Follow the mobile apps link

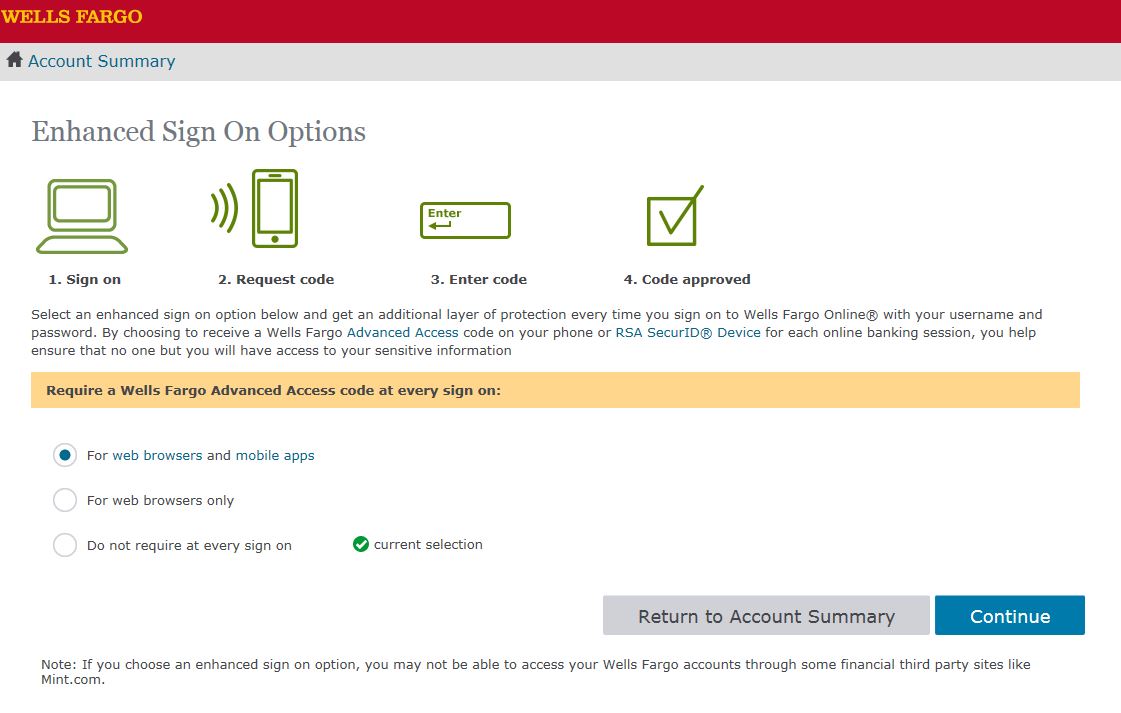pyautogui.click(x=275, y=456)
